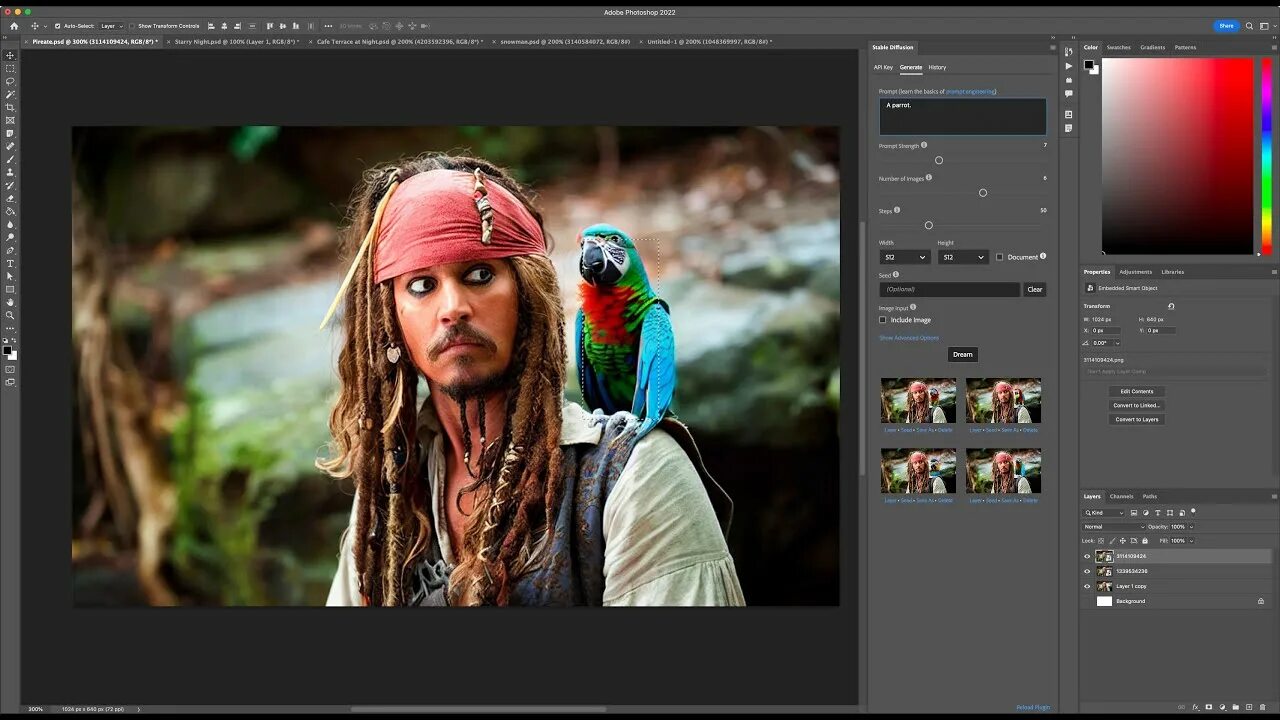
Task: Hide the Layer 1 copy layer
Action: 1087,586
